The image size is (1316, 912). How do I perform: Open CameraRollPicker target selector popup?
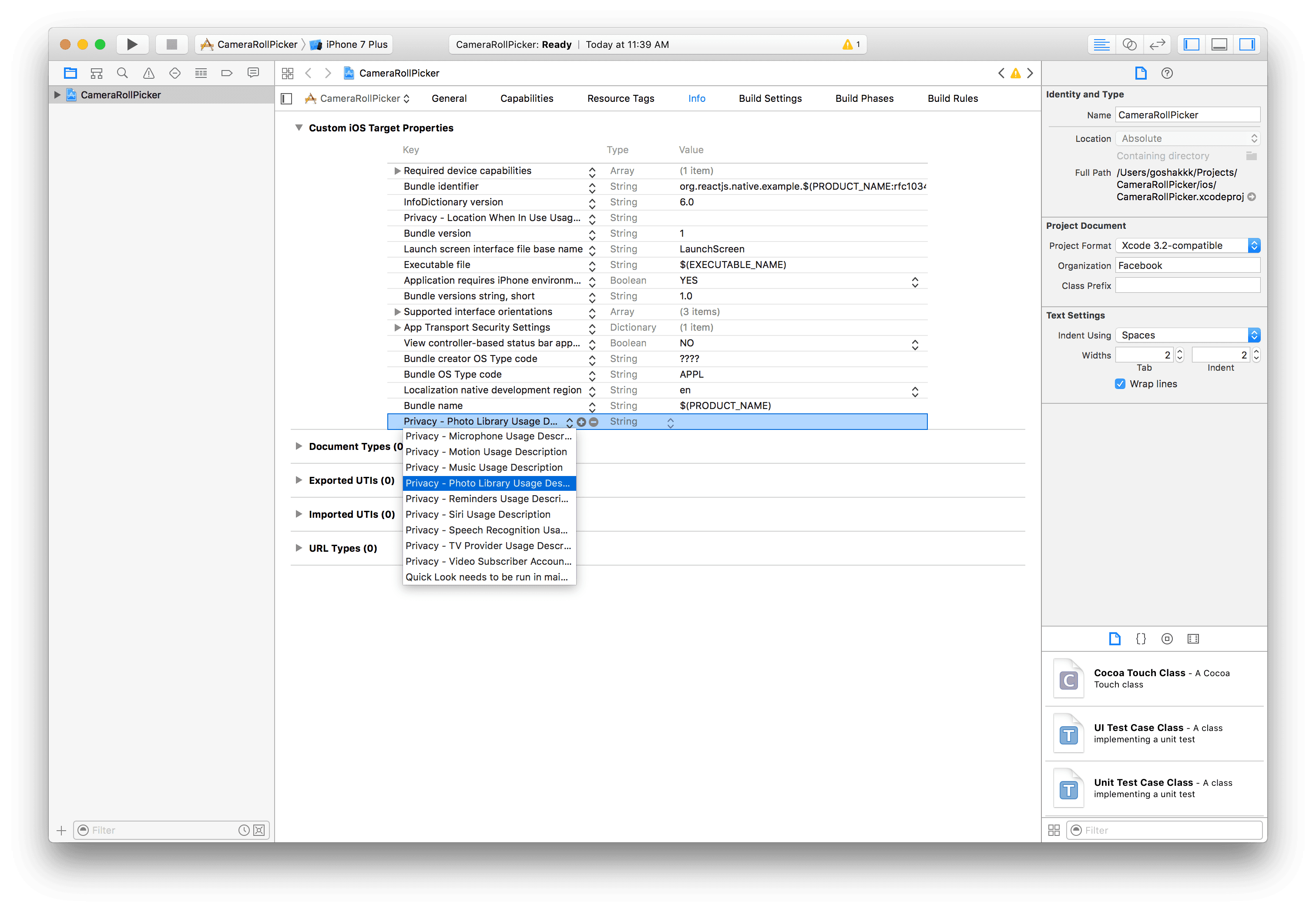tap(357, 99)
